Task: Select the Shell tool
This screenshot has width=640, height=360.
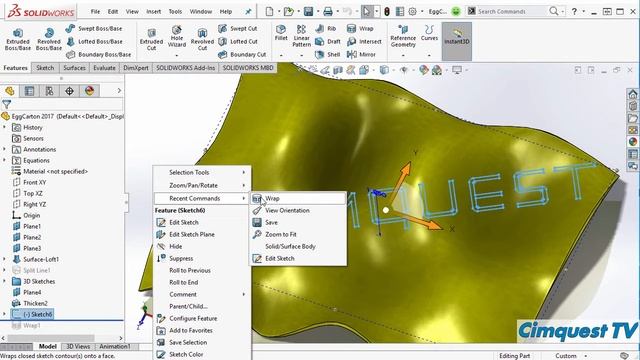Action: [328, 54]
